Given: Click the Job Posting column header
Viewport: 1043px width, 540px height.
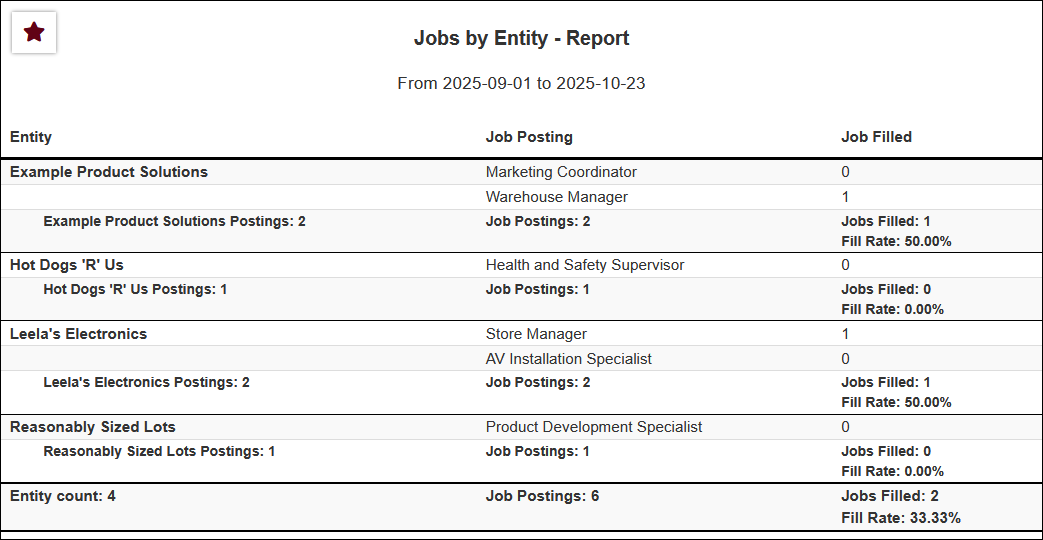Looking at the screenshot, I should coord(529,137).
